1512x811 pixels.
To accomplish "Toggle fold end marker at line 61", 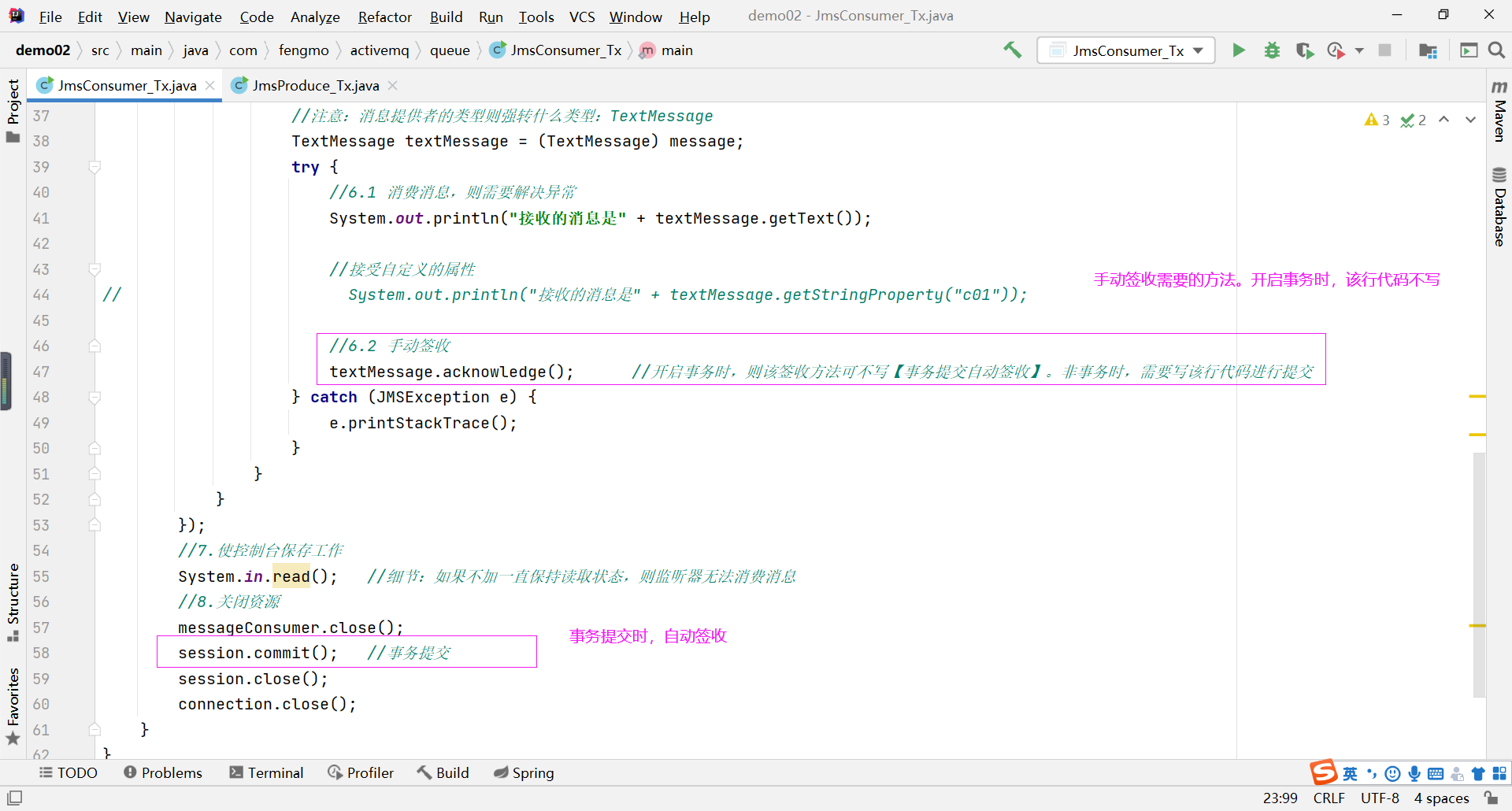I will (x=94, y=730).
